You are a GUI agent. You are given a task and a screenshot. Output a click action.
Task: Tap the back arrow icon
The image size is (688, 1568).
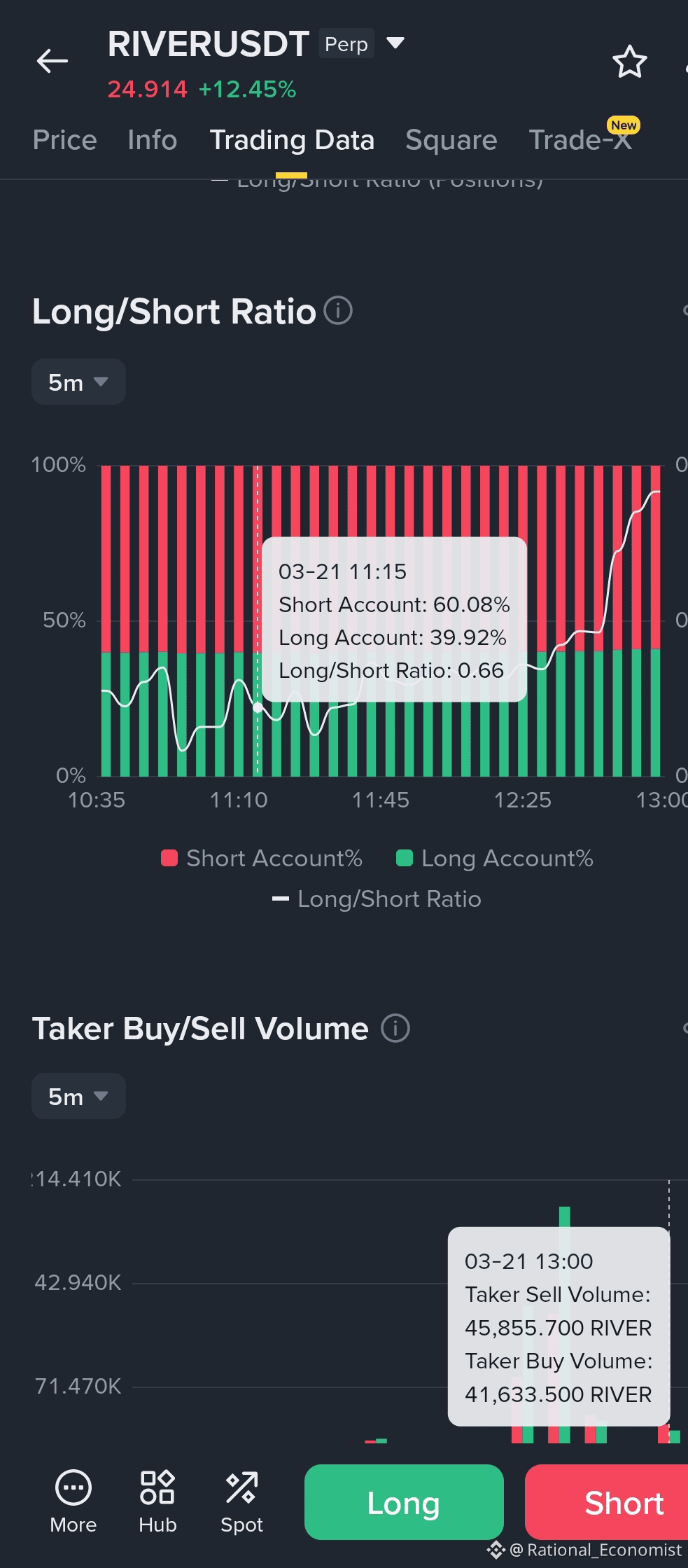pyautogui.click(x=52, y=62)
